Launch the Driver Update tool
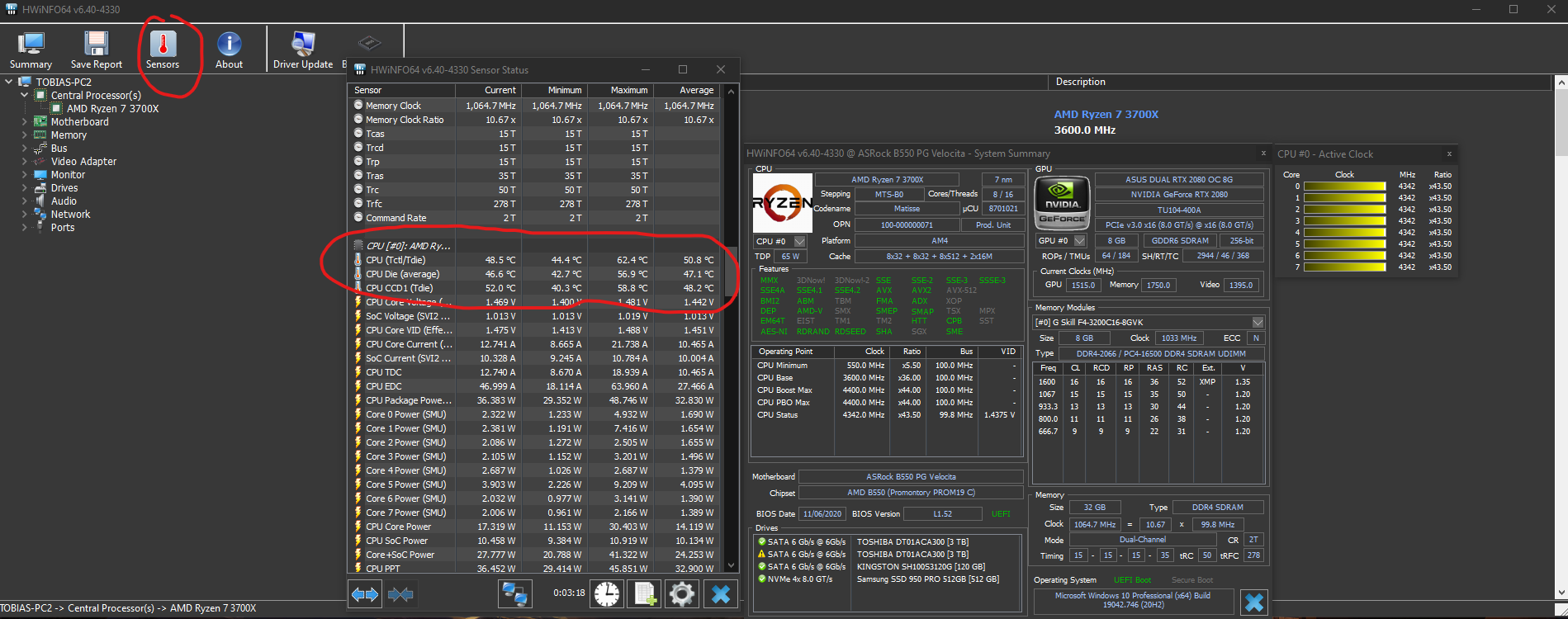Image resolution: width=1568 pixels, height=619 pixels. pyautogui.click(x=303, y=50)
